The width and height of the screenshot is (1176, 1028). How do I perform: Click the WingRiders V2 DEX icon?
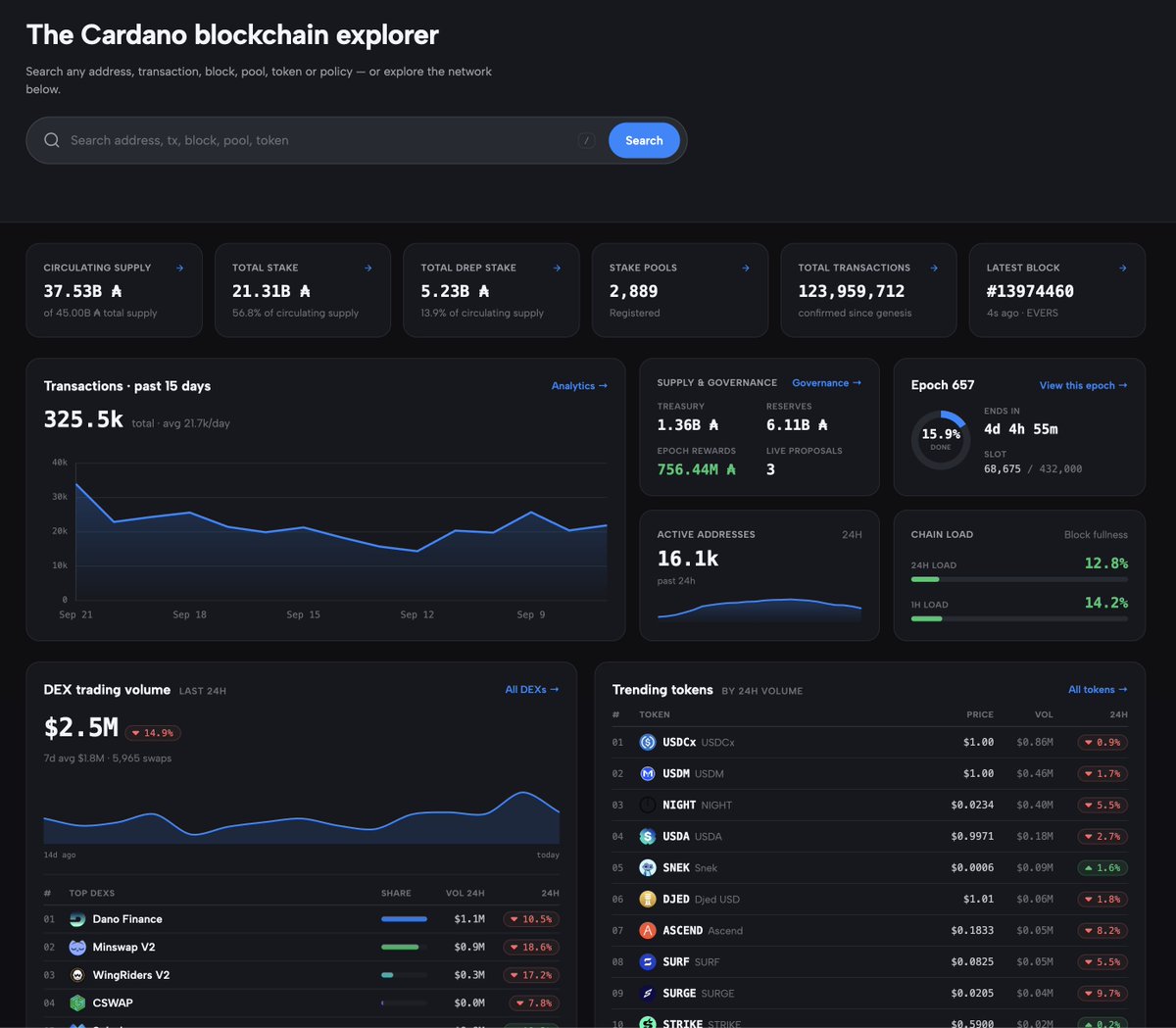click(77, 975)
